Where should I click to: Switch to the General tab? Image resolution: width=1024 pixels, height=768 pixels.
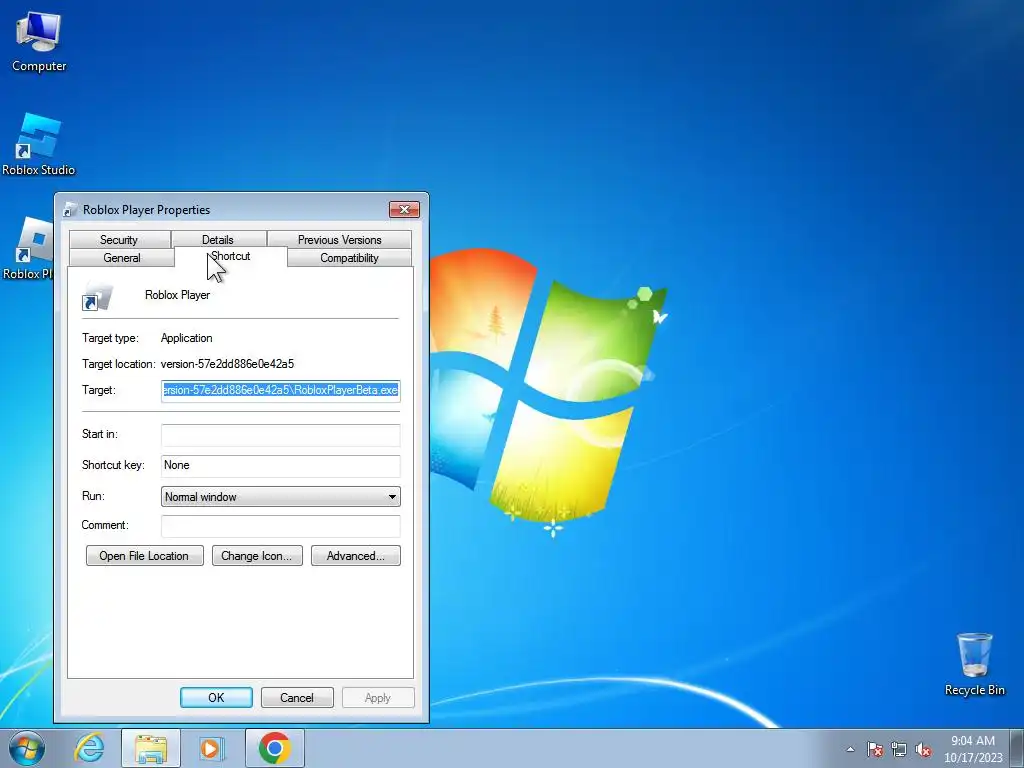tap(121, 257)
